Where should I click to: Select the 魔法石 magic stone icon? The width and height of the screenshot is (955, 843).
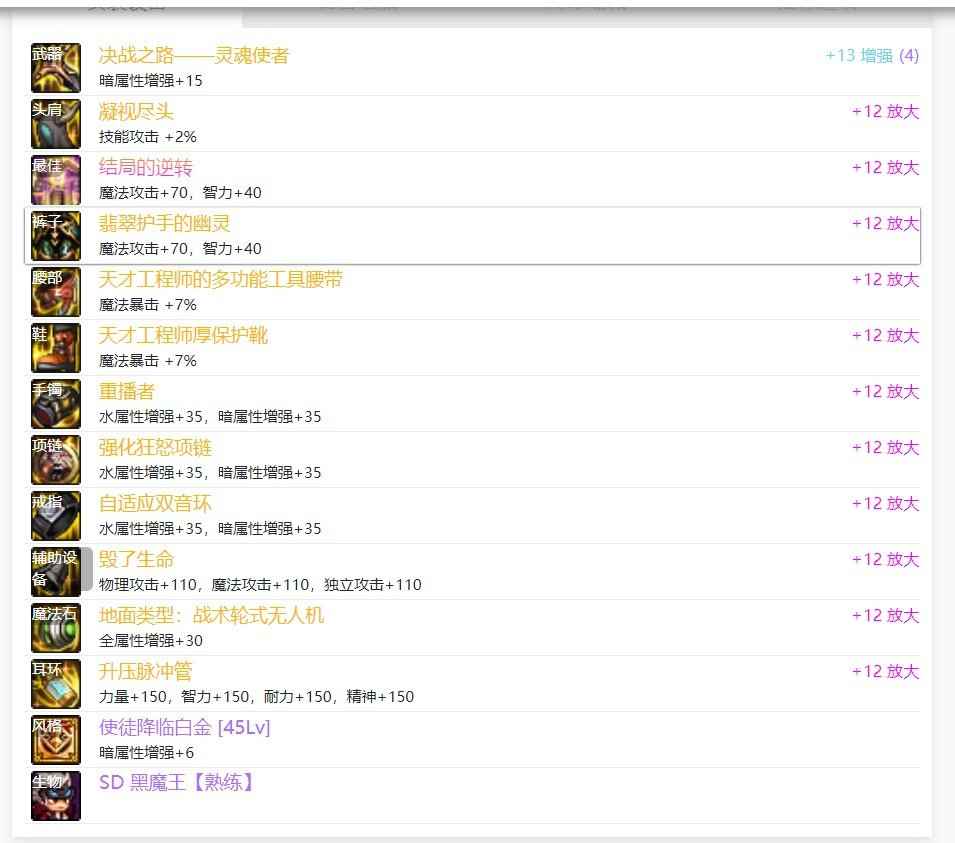point(55,628)
